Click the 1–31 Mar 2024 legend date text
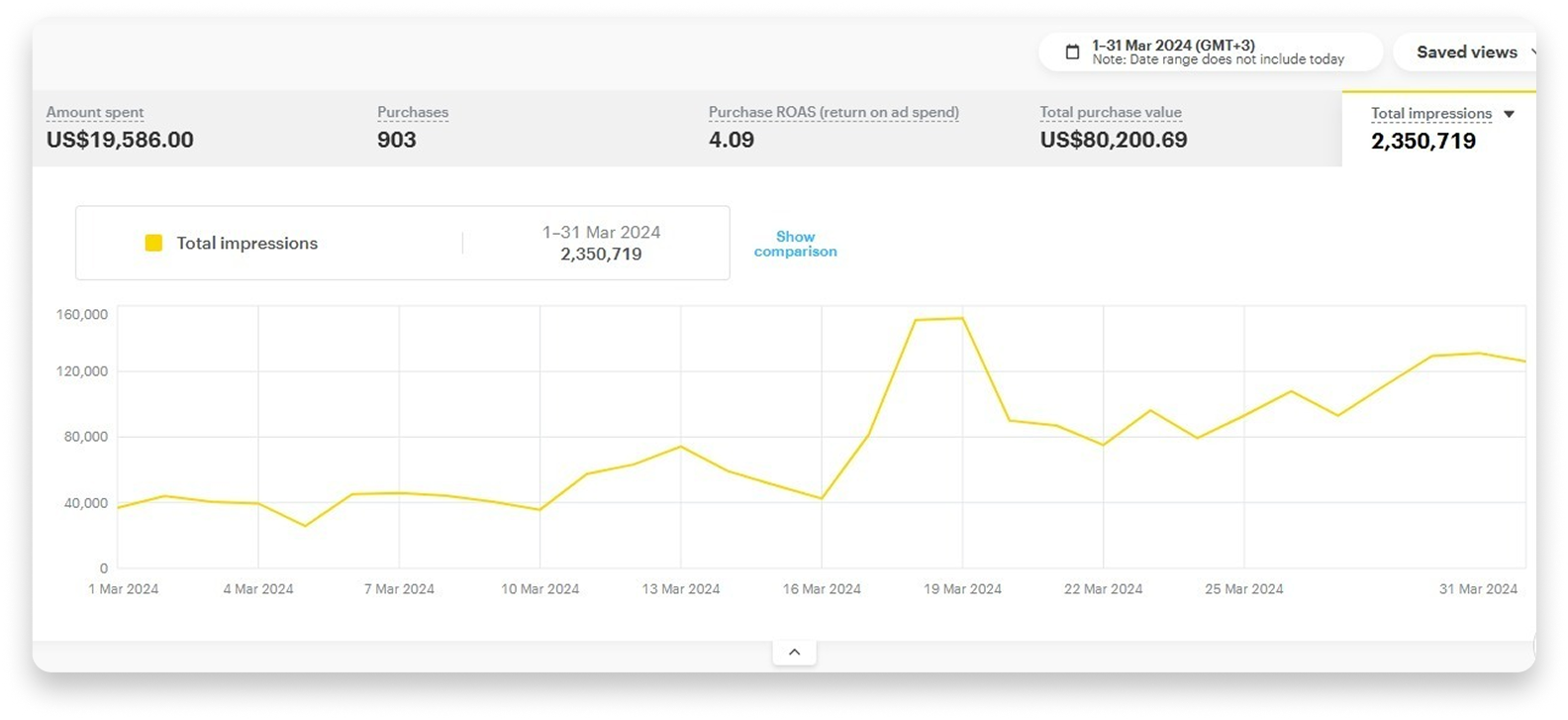Image resolution: width=1568 pixels, height=720 pixels. pos(601,232)
